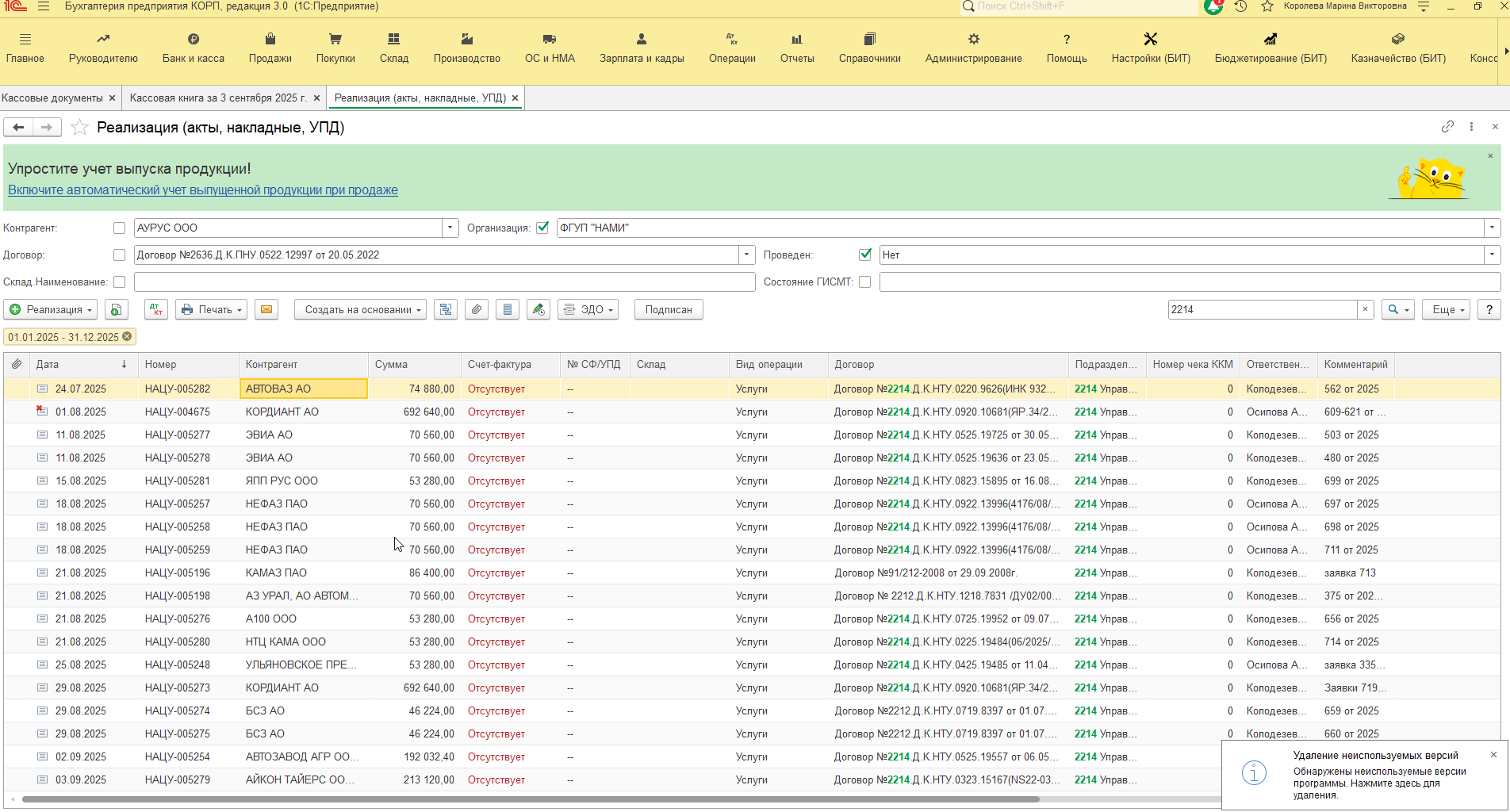Screen dimensions: 1510x812
Task: Enable the Состояние ГИСМТ filter checkbox
Action: [x=865, y=282]
